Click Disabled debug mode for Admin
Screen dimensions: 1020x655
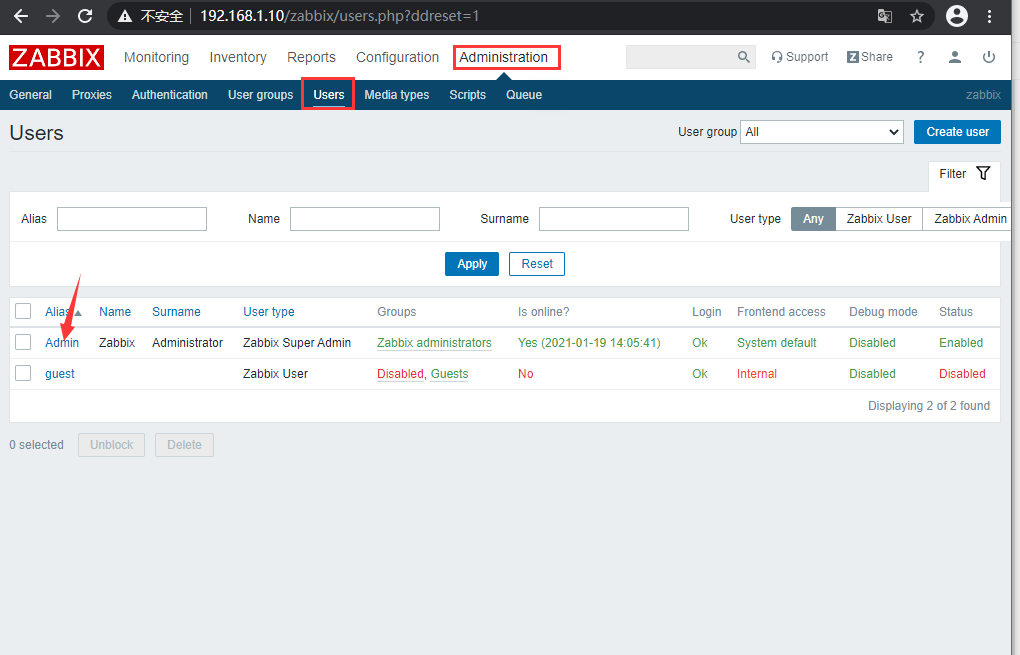click(872, 343)
